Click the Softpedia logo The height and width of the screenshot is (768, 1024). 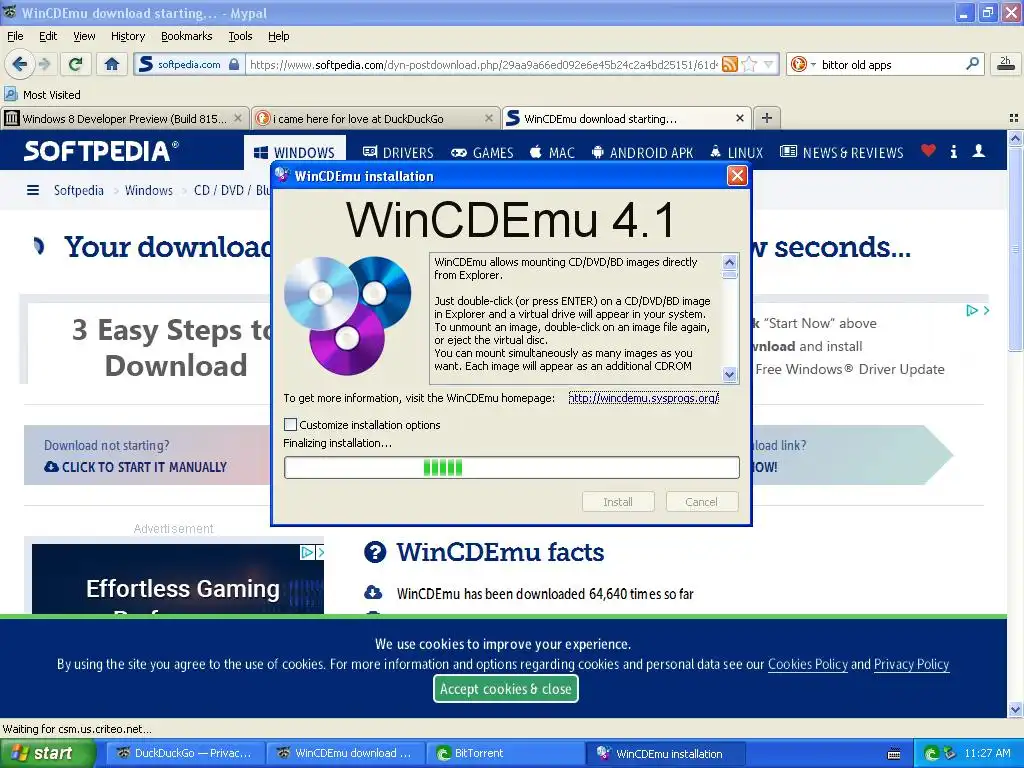coord(101,151)
